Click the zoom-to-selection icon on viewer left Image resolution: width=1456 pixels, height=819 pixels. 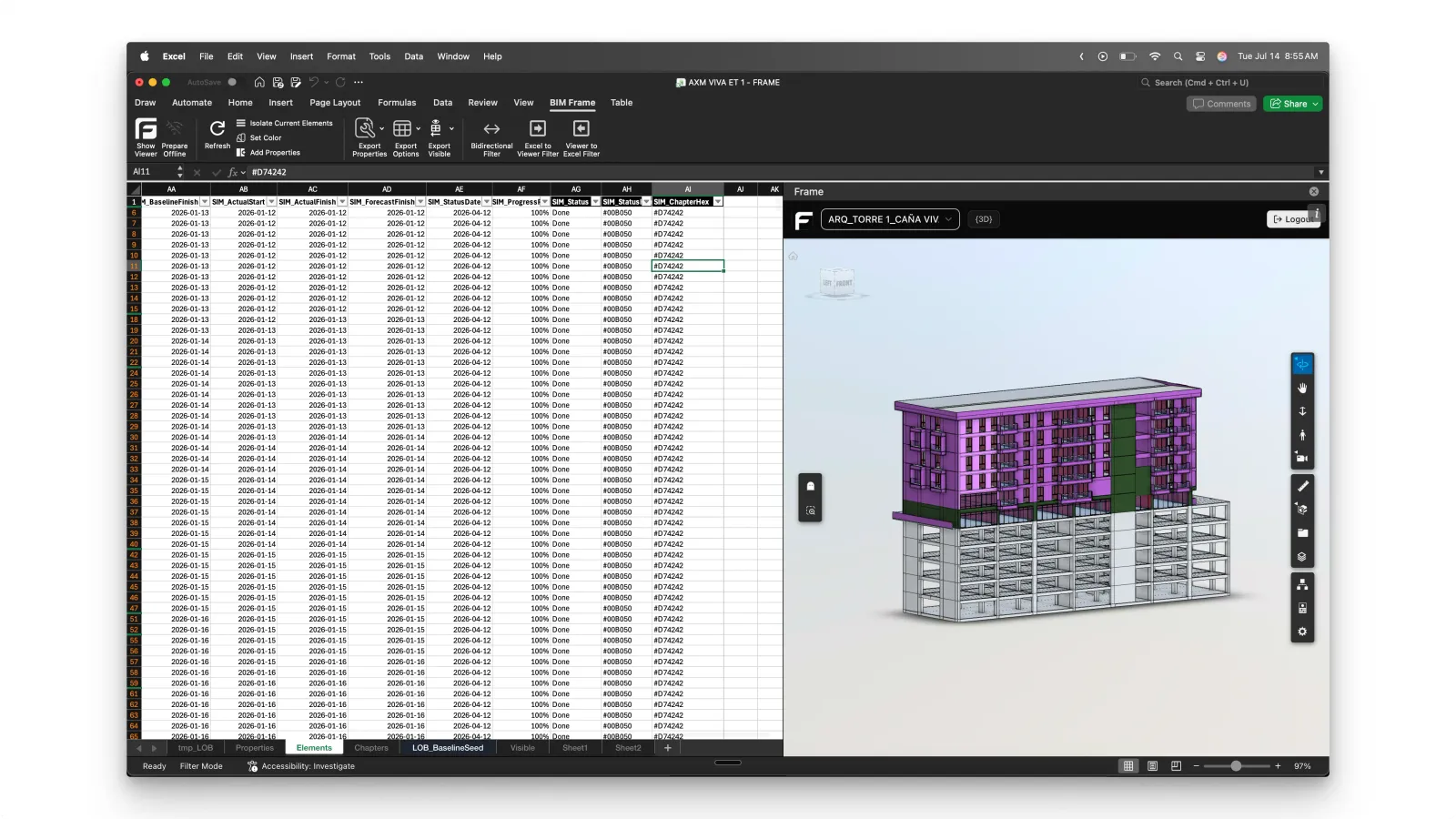[x=811, y=511]
